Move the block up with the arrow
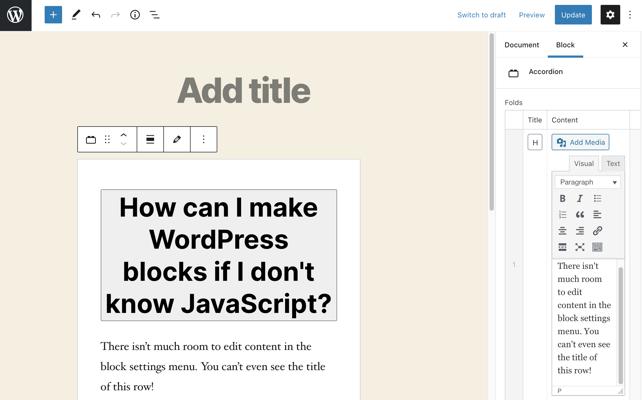 click(x=124, y=135)
